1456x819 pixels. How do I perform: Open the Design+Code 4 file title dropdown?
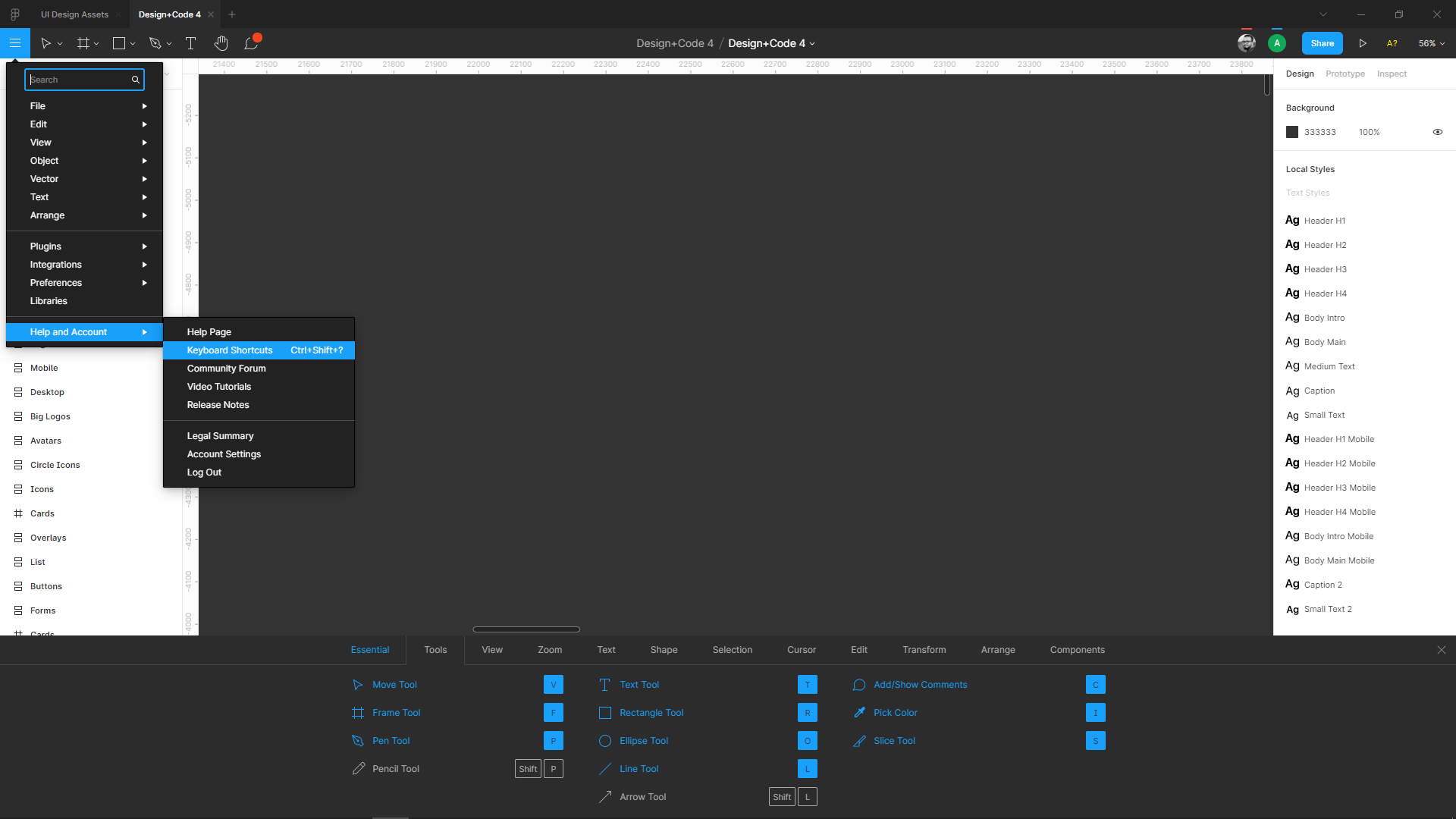(x=770, y=43)
